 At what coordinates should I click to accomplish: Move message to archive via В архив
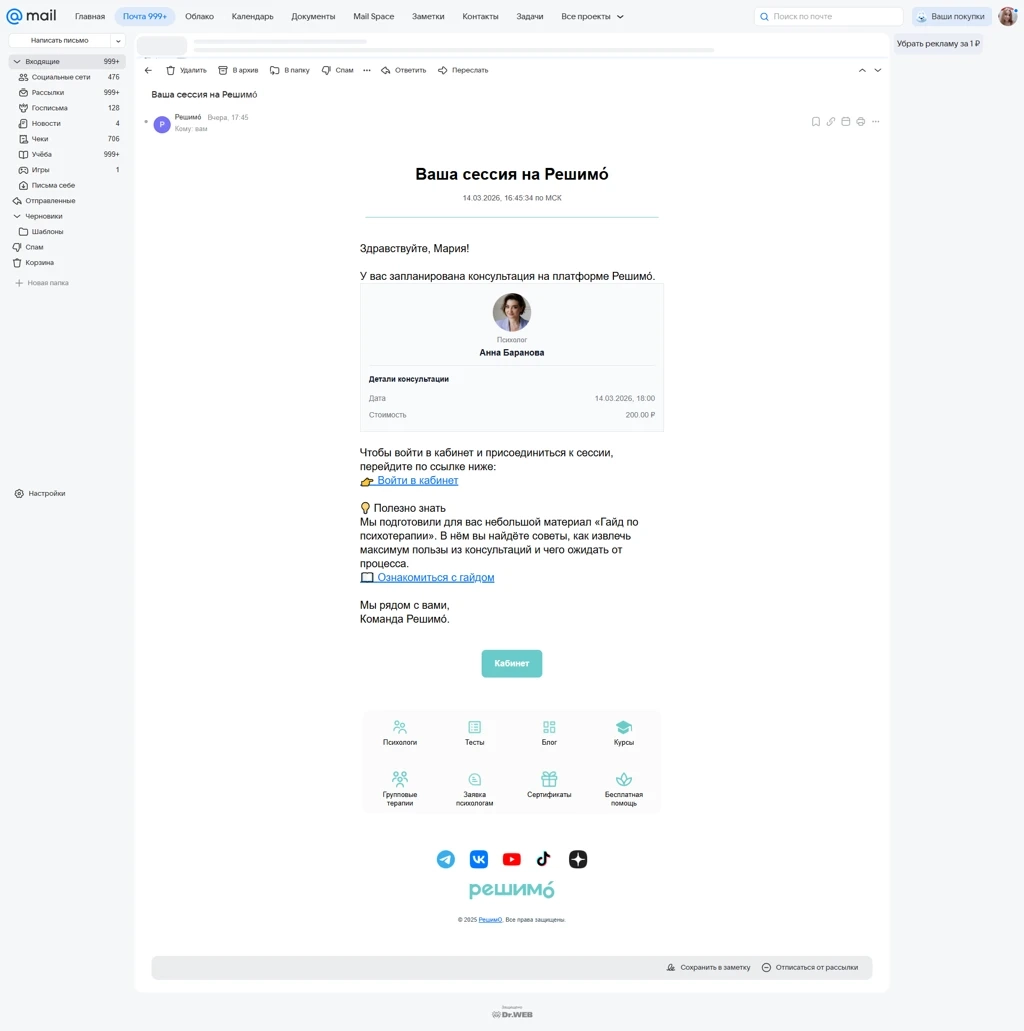(x=238, y=70)
